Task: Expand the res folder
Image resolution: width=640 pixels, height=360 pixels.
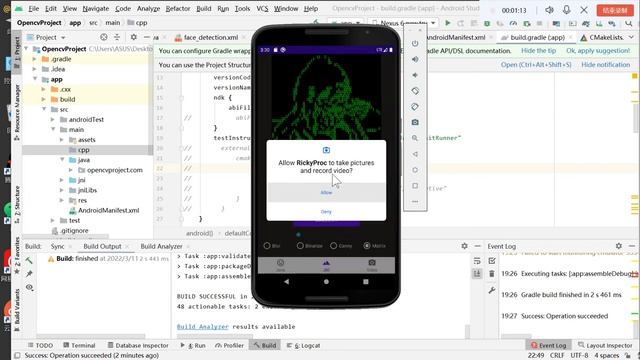Action: [x=62, y=200]
